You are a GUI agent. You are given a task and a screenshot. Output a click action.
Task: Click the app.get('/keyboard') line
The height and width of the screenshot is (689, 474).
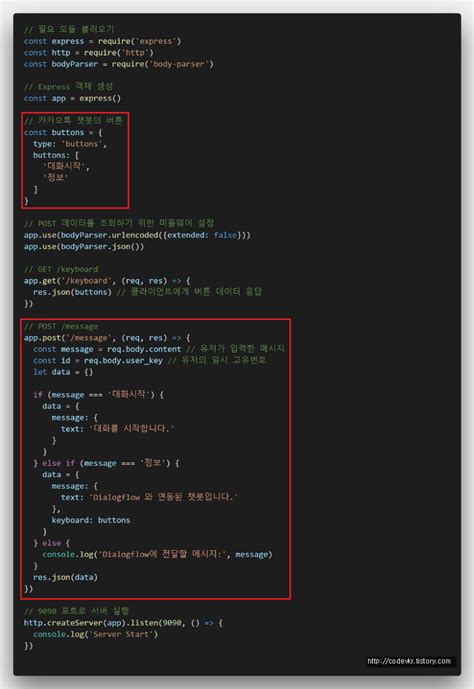pyautogui.click(x=107, y=281)
